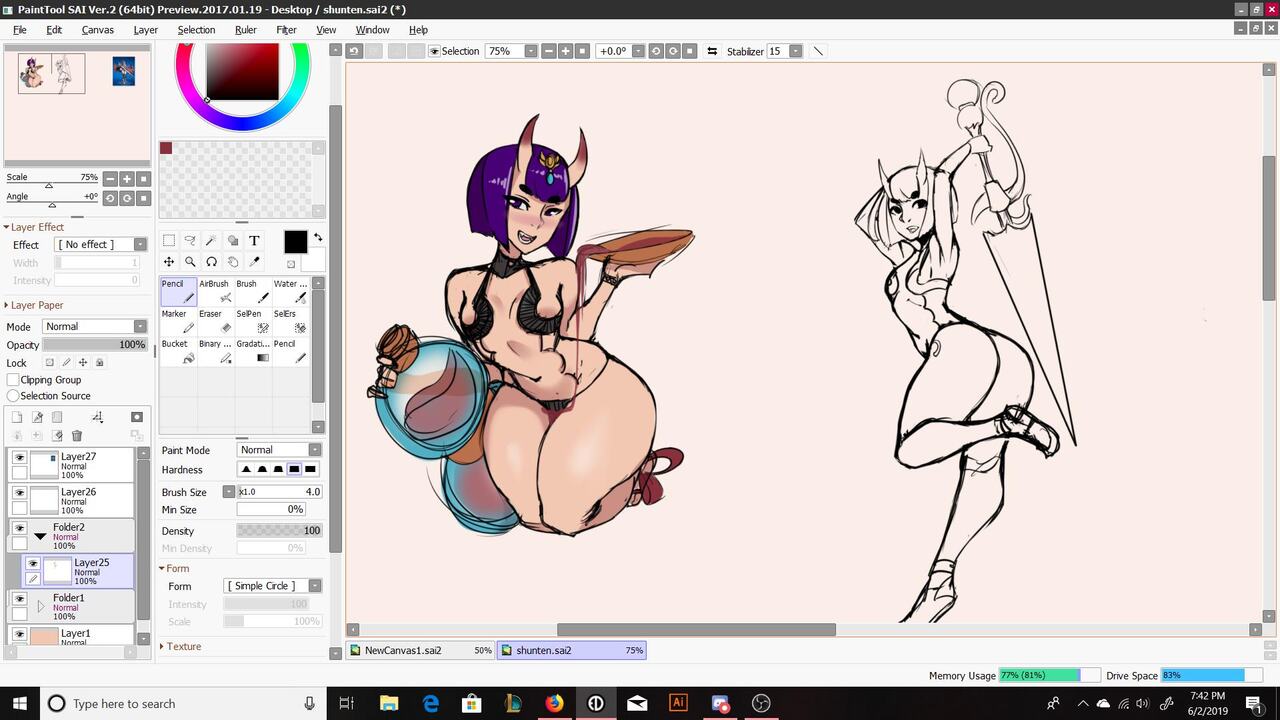Select the AirBrush tool
This screenshot has width=1280, height=720.
(215, 291)
